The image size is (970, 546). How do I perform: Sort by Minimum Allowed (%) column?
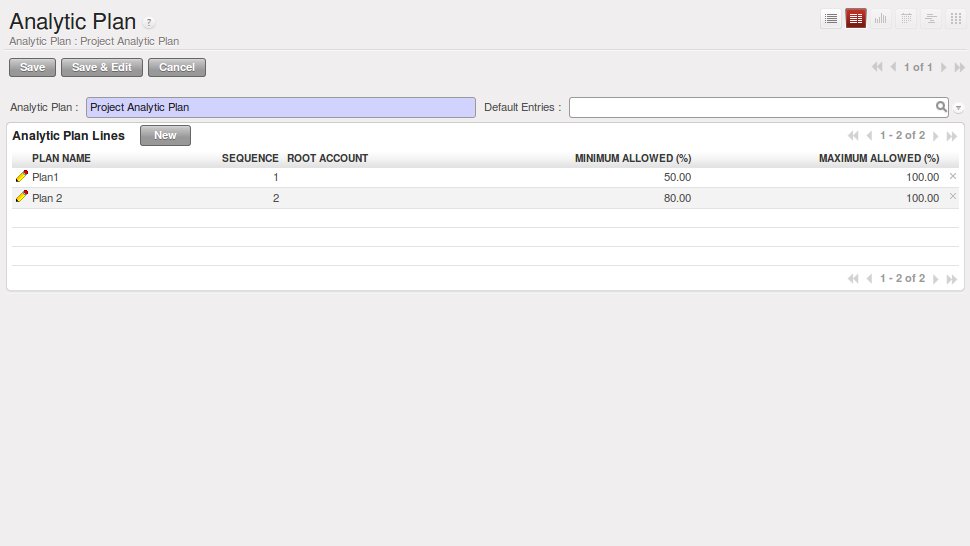[x=632, y=158]
